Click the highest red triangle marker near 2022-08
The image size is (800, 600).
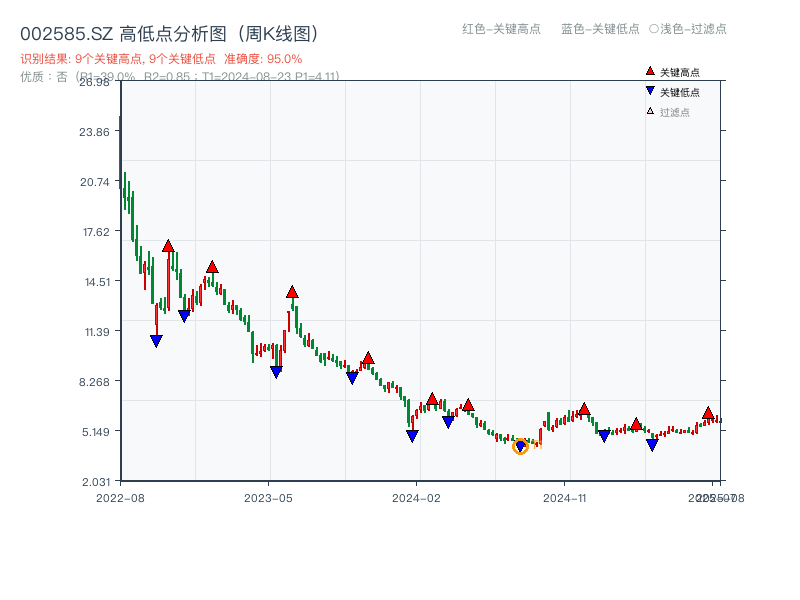point(168,245)
